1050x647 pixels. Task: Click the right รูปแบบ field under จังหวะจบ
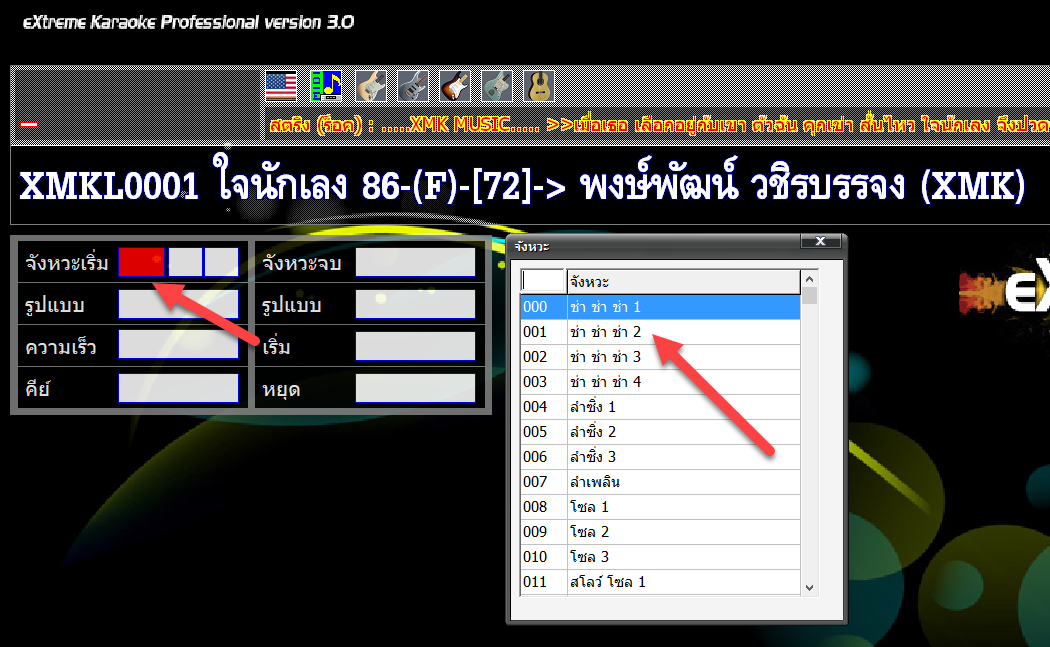coord(415,304)
